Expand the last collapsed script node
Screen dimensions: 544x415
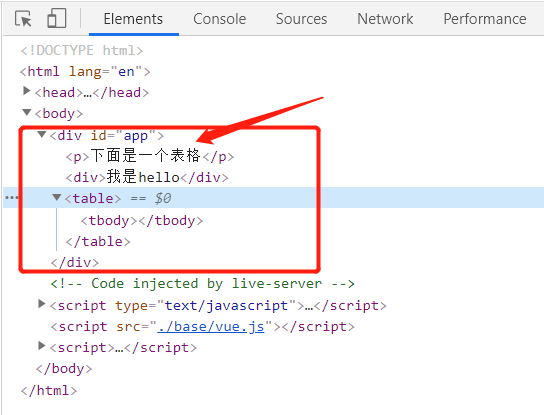(42, 346)
